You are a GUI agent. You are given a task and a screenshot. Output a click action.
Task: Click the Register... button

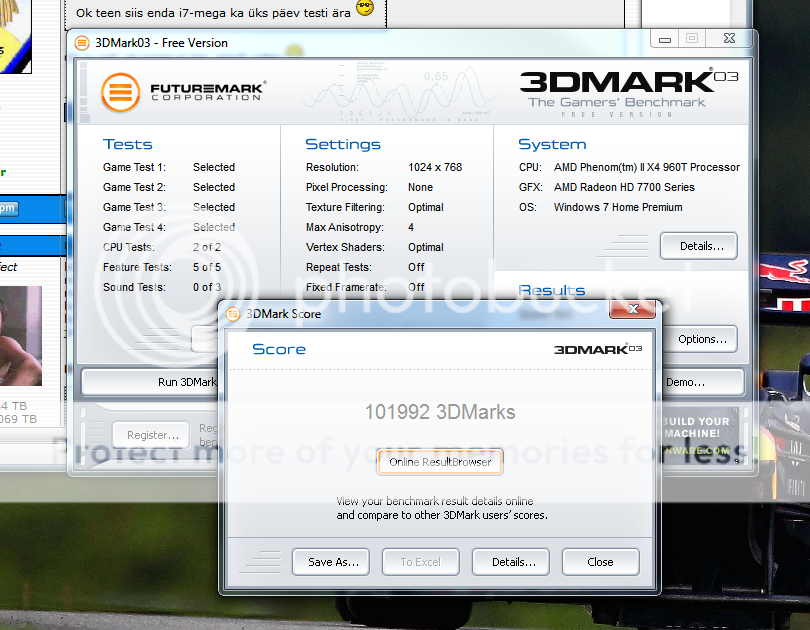pos(153,435)
